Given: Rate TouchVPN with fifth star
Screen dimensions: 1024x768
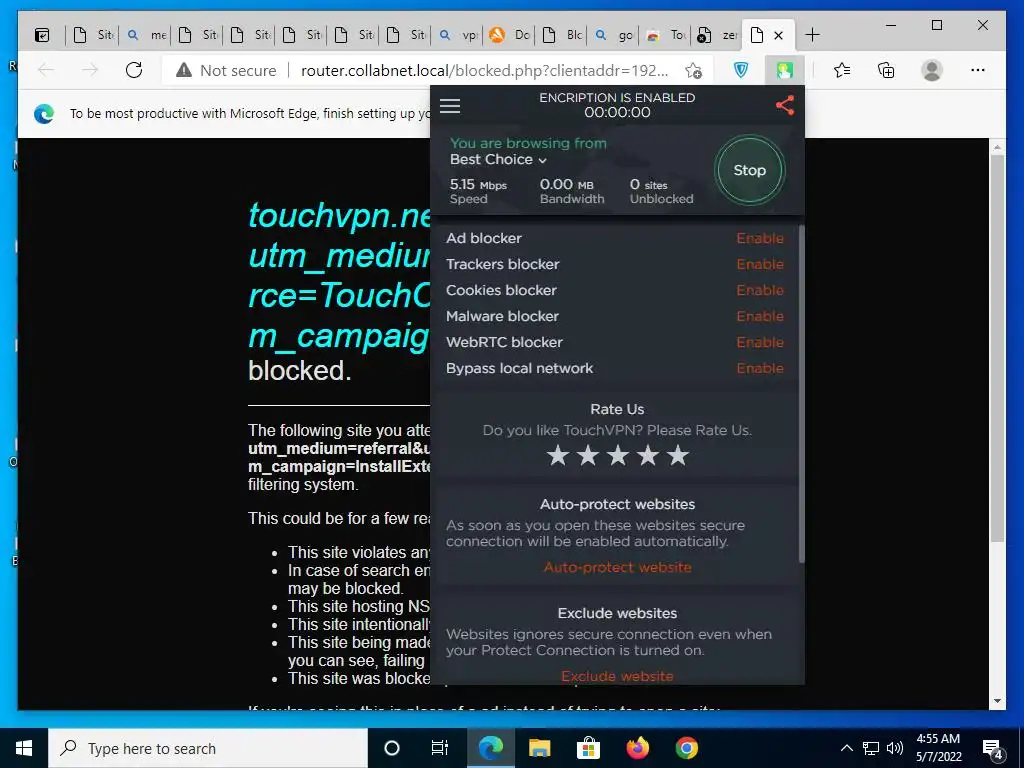Looking at the screenshot, I should pyautogui.click(x=678, y=455).
